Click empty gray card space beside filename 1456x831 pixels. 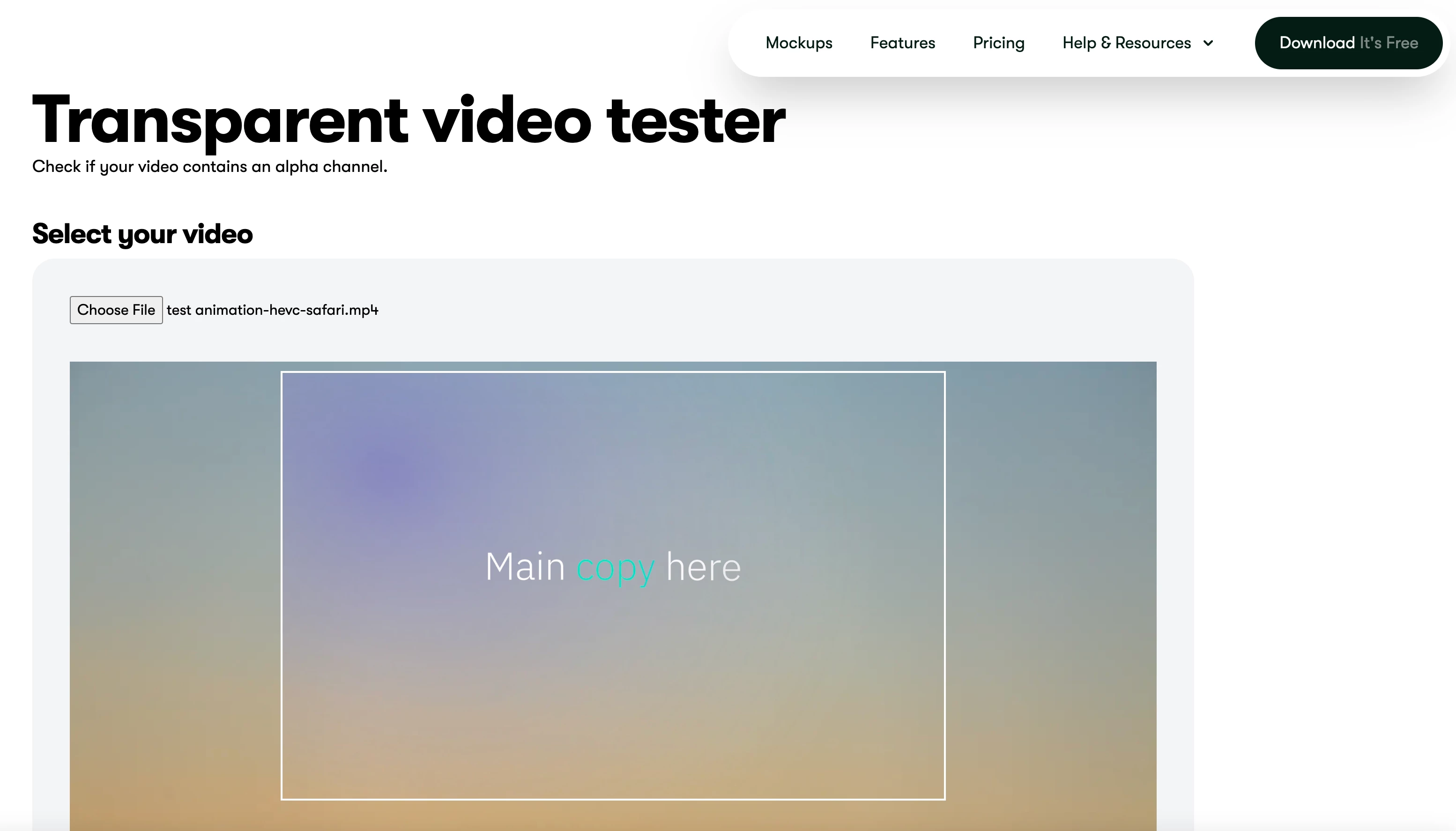742,310
